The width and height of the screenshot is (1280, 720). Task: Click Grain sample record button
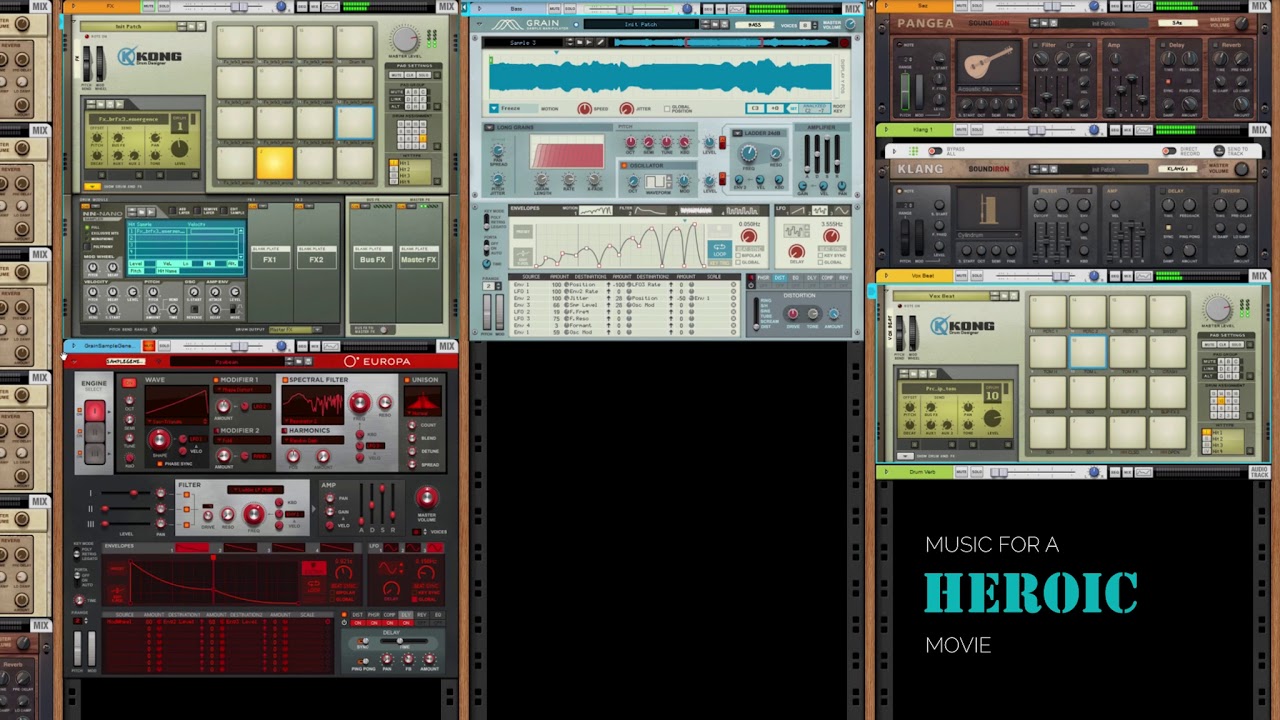(844, 43)
